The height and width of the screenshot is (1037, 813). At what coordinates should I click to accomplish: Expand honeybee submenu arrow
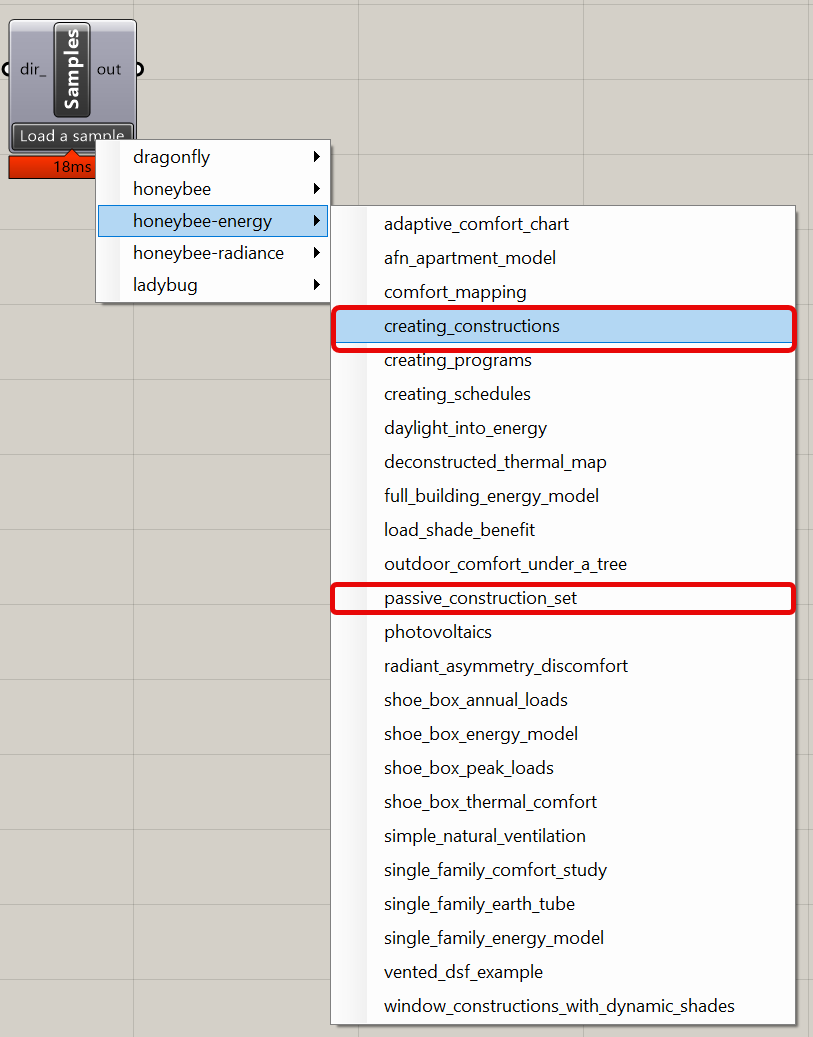(x=317, y=189)
